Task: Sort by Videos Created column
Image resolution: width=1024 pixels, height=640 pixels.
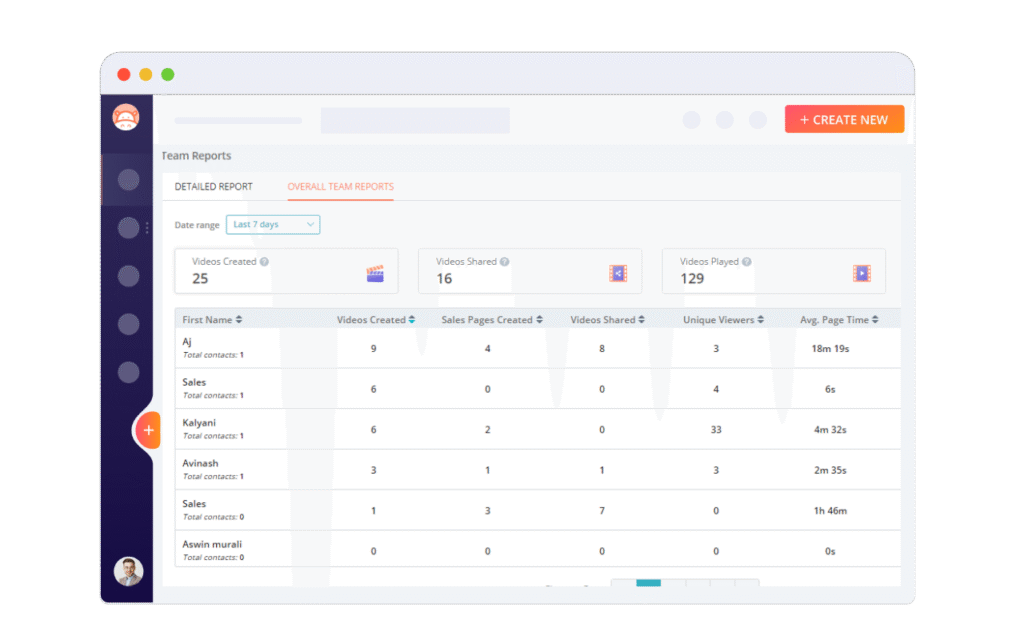Action: click(x=412, y=320)
